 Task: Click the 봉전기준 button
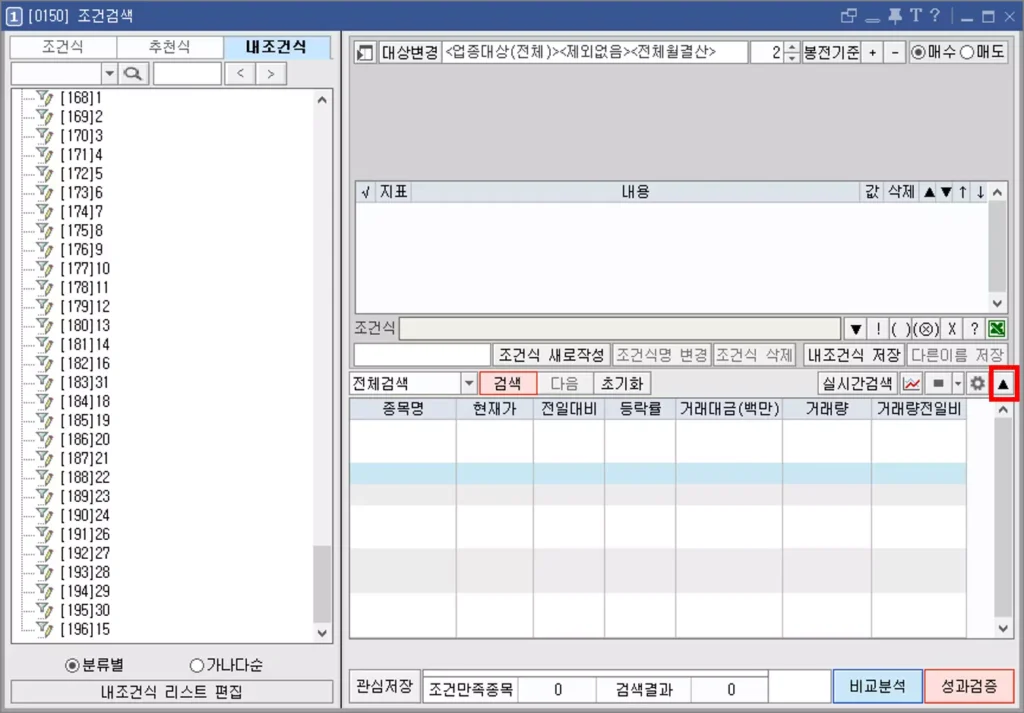(831, 52)
